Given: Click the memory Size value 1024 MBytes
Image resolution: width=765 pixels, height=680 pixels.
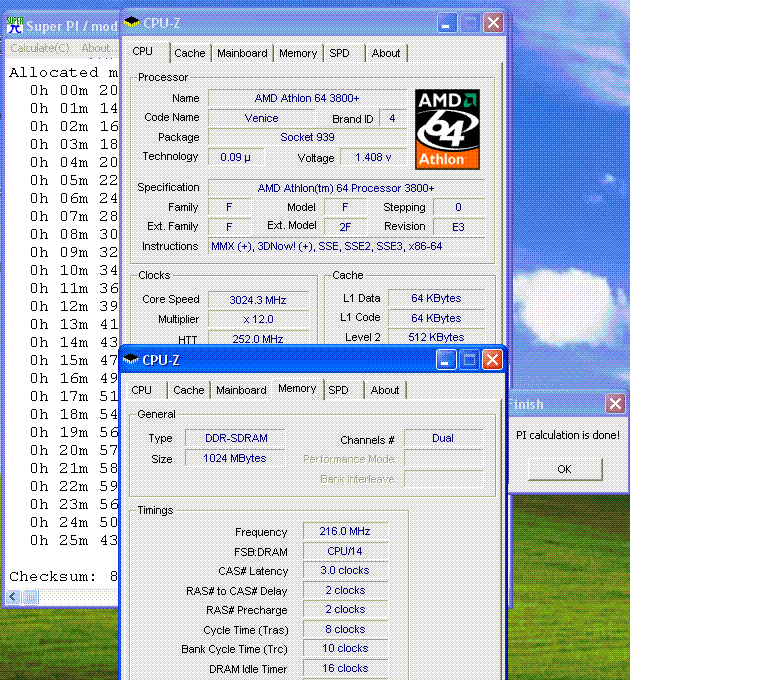Looking at the screenshot, I should [x=236, y=458].
